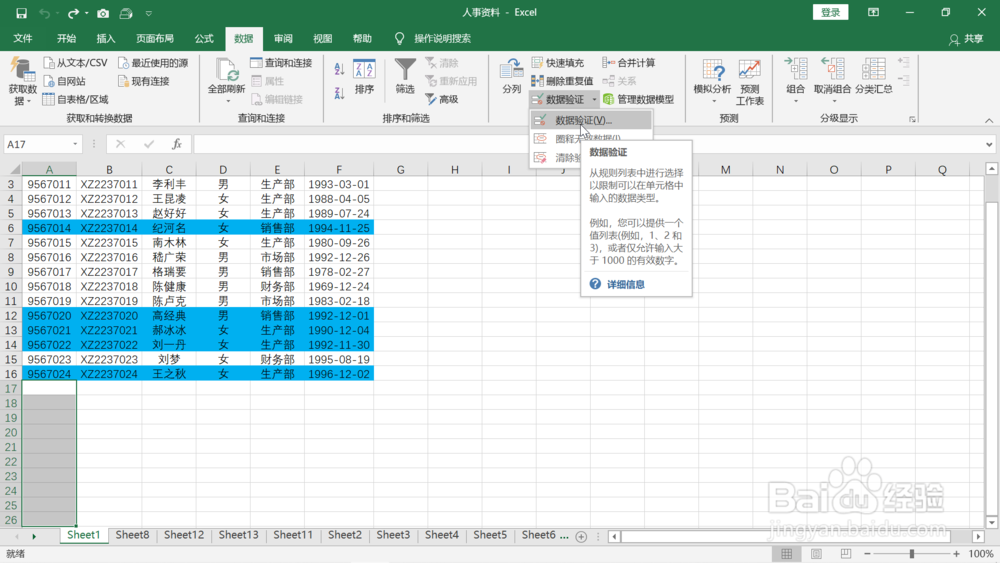
Task: Switch to Page Layout view in status bar
Action: pyautogui.click(x=816, y=554)
